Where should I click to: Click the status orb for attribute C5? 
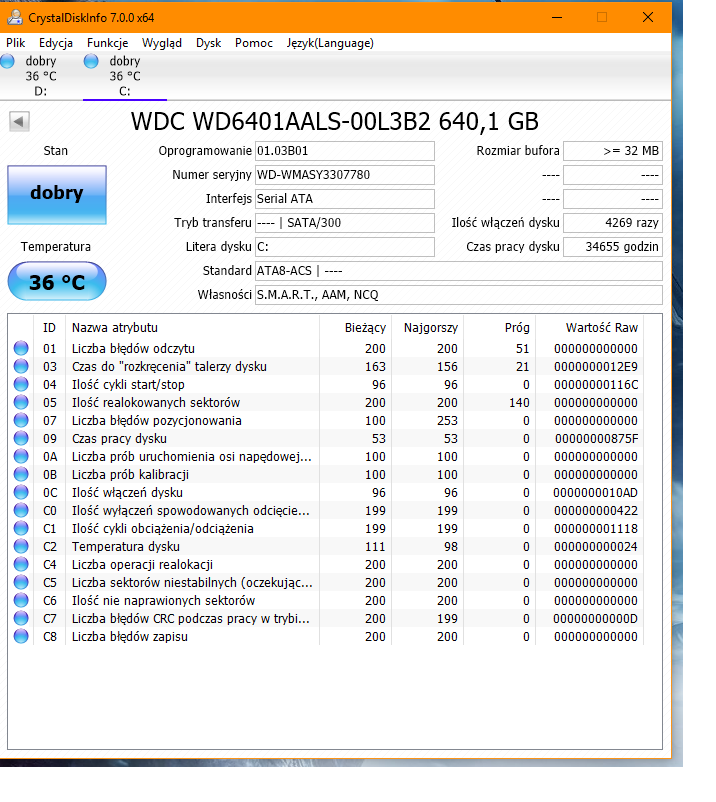[x=21, y=583]
